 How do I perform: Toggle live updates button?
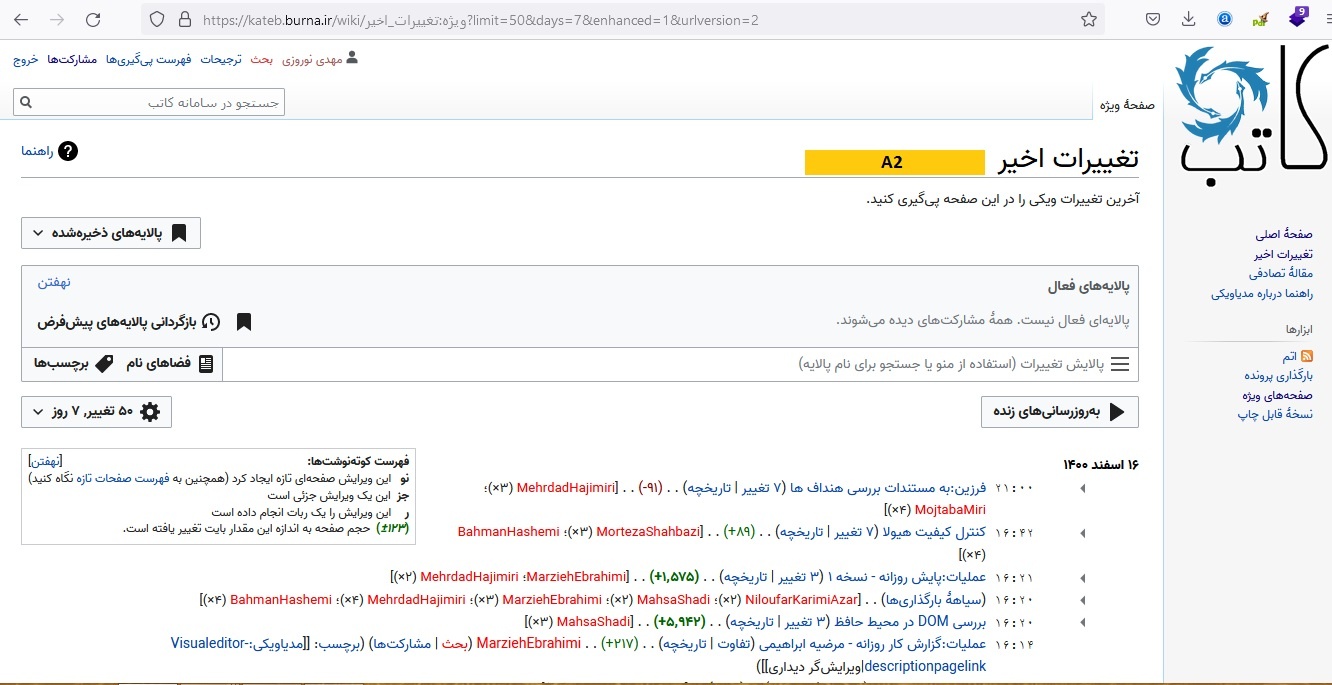click(1059, 412)
